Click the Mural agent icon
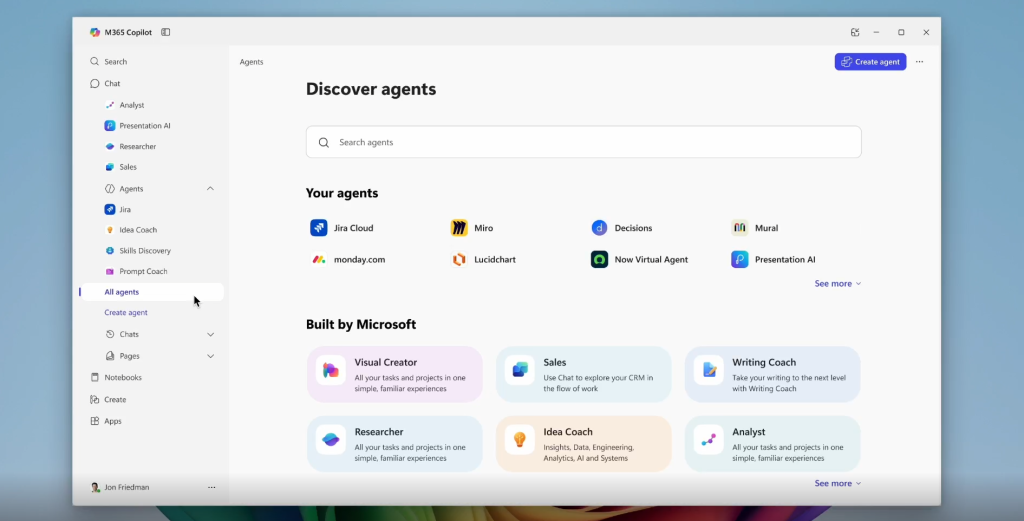 740,228
